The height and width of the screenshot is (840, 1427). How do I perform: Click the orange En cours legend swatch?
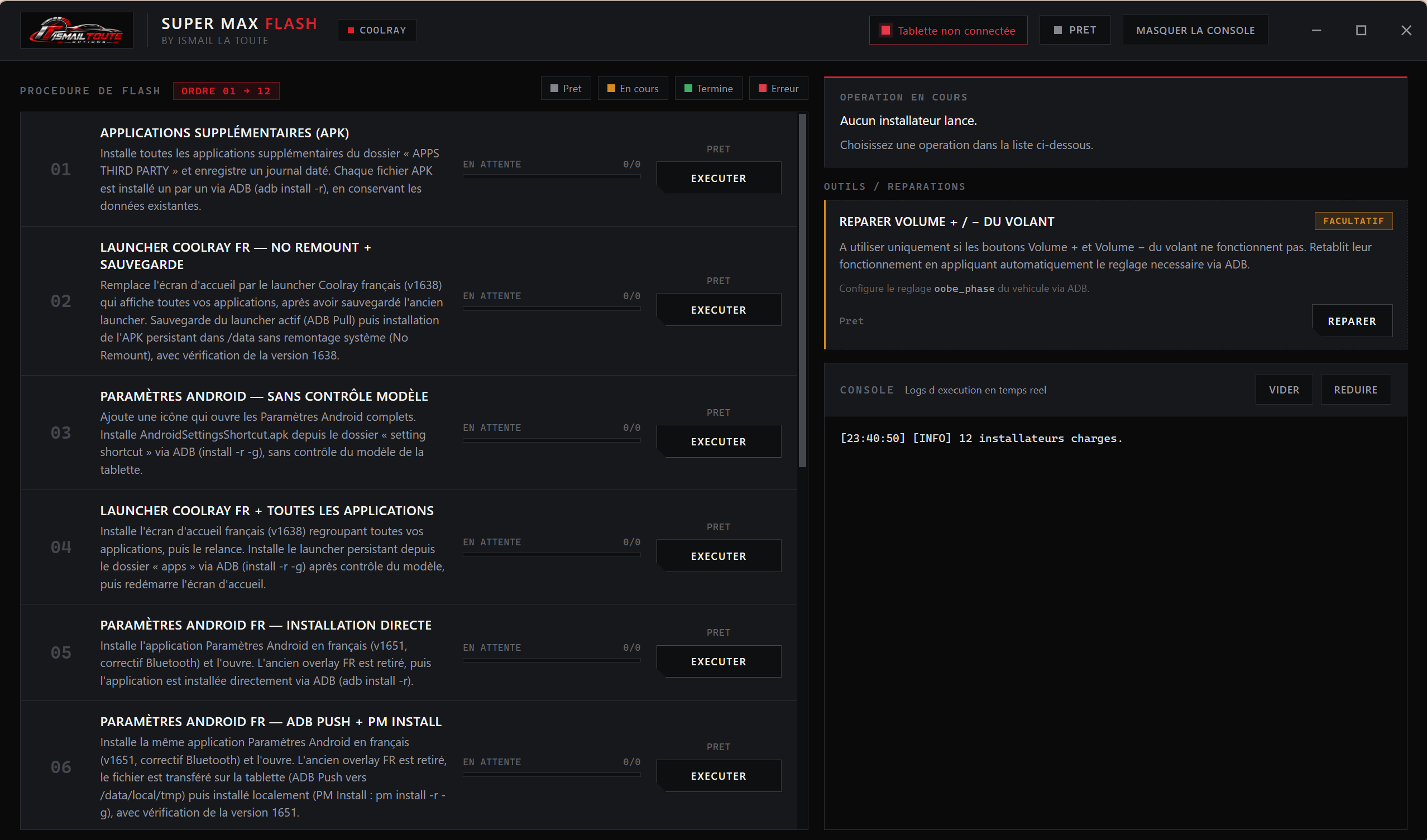tap(611, 89)
